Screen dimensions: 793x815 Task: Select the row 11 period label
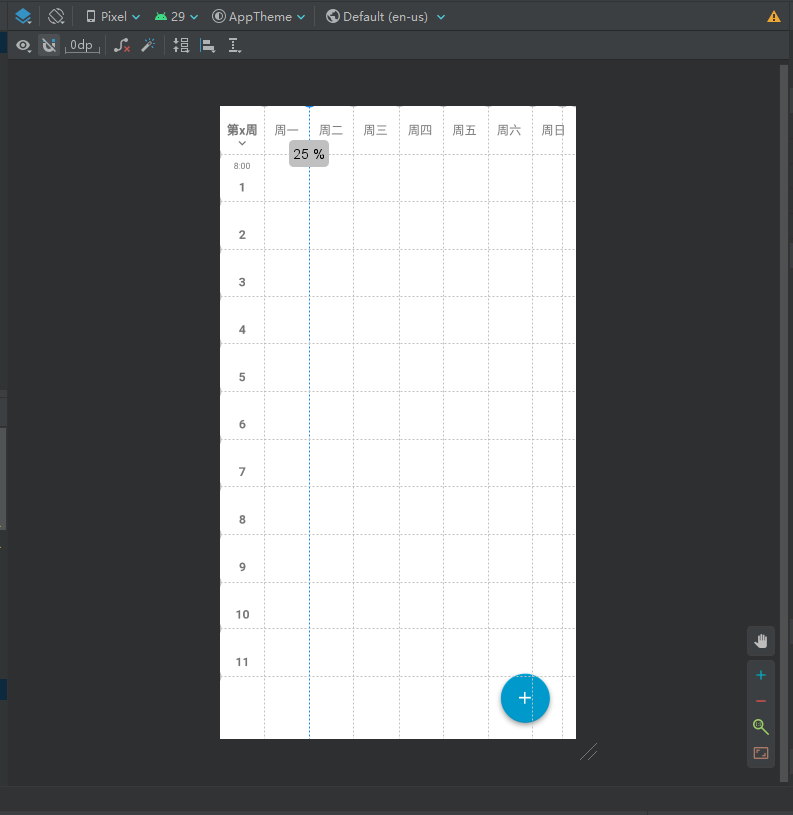[242, 662]
